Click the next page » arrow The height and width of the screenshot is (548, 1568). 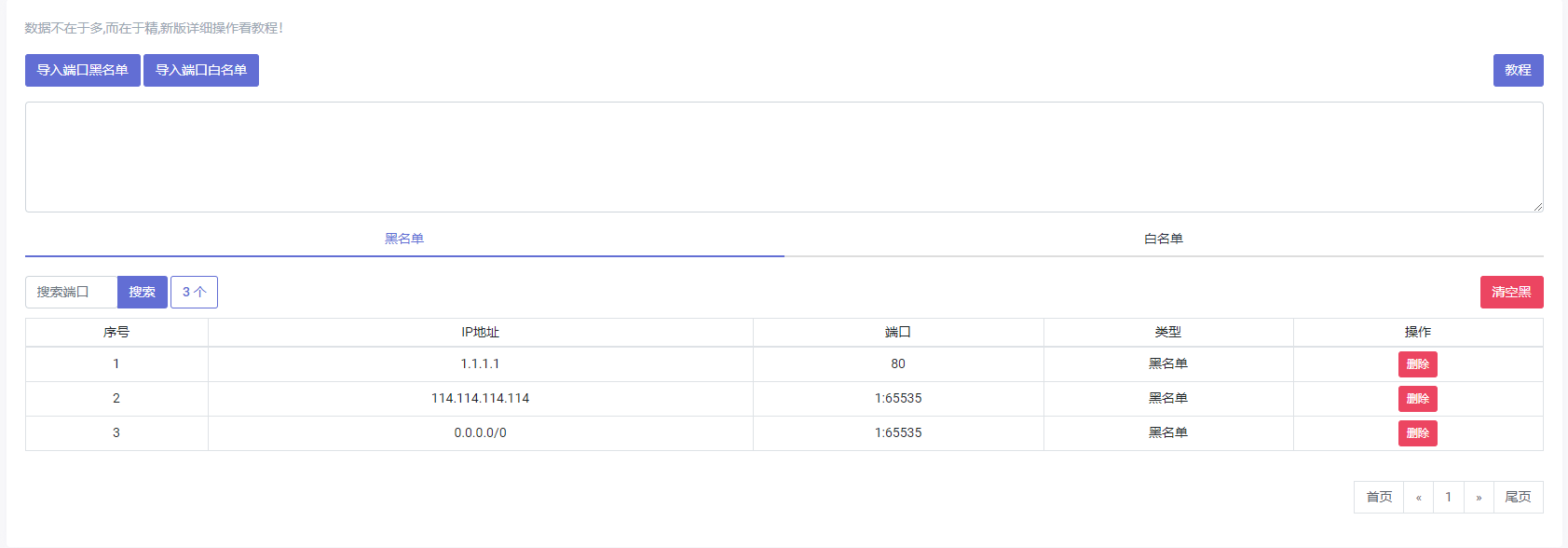tap(1479, 497)
